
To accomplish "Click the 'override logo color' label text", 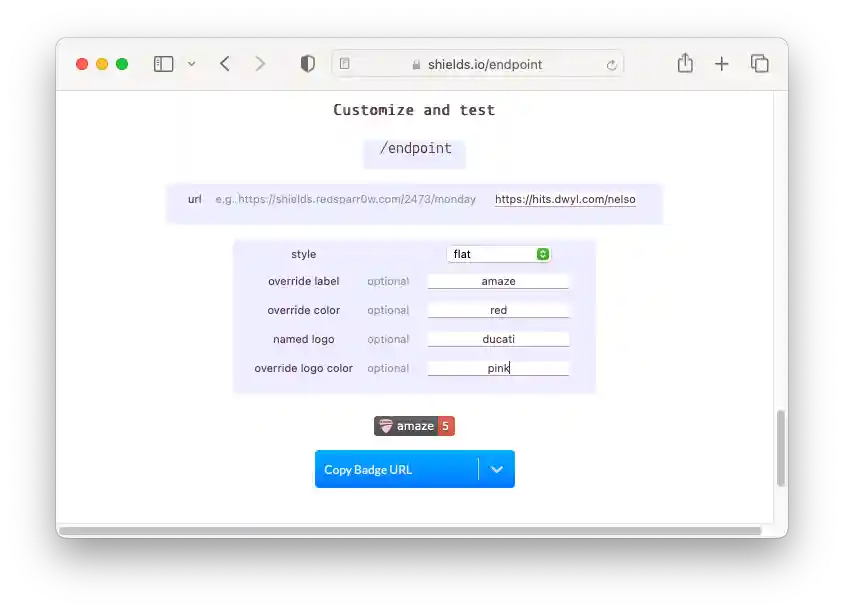I will (x=304, y=368).
